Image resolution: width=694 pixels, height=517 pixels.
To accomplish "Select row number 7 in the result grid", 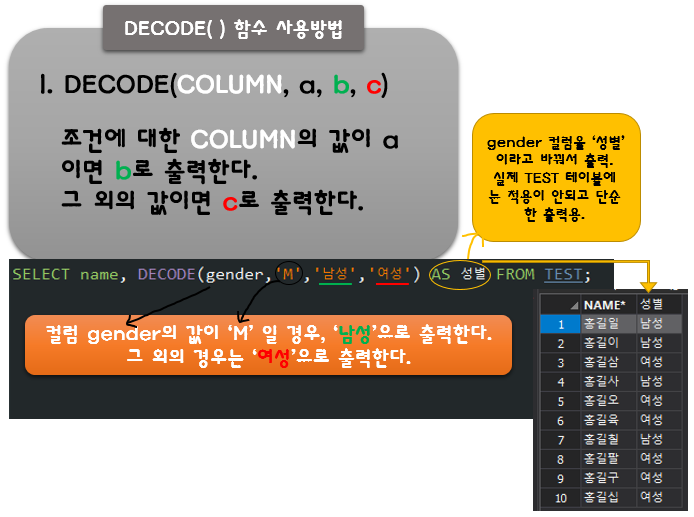I will point(560,440).
